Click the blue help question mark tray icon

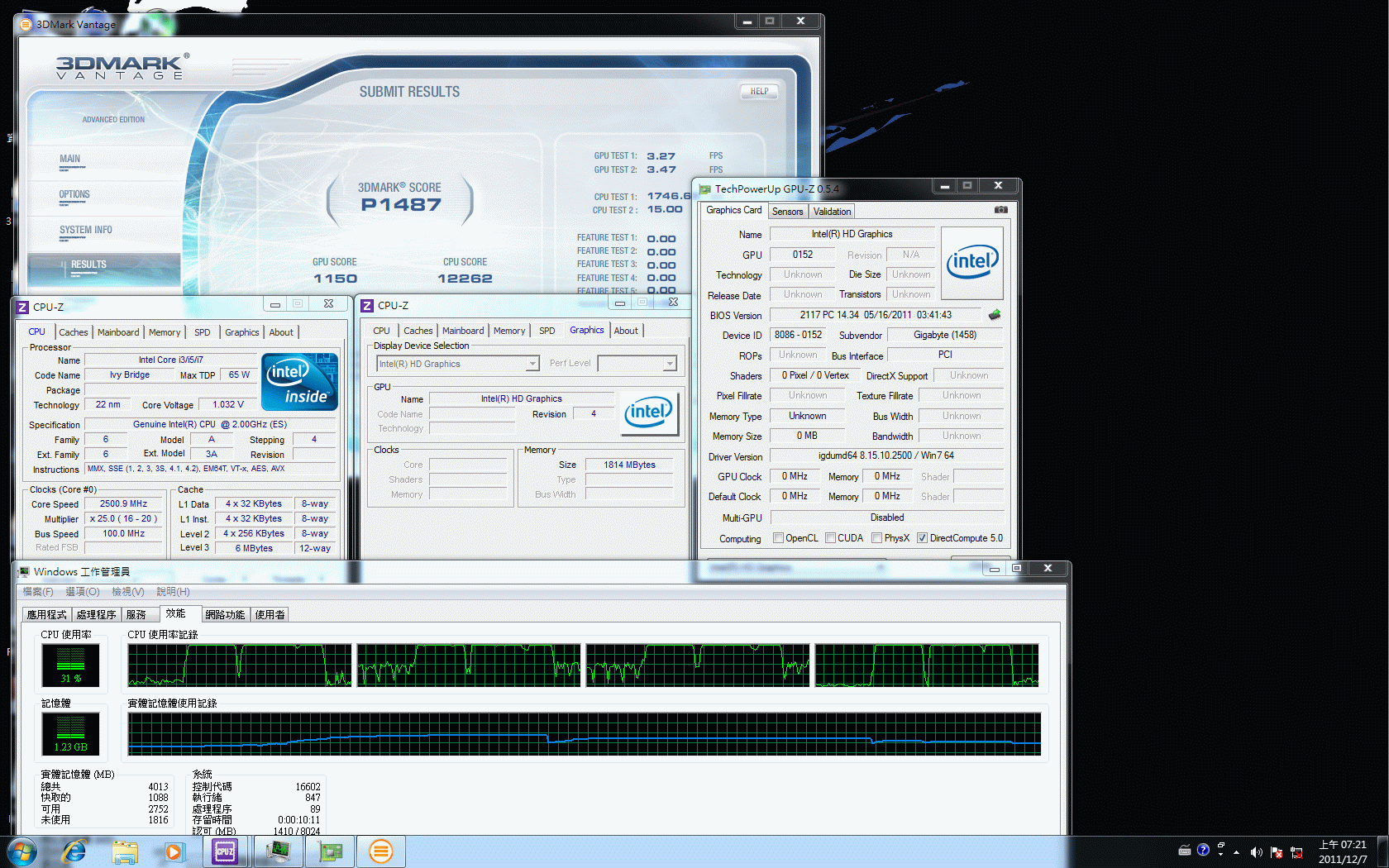(1203, 850)
